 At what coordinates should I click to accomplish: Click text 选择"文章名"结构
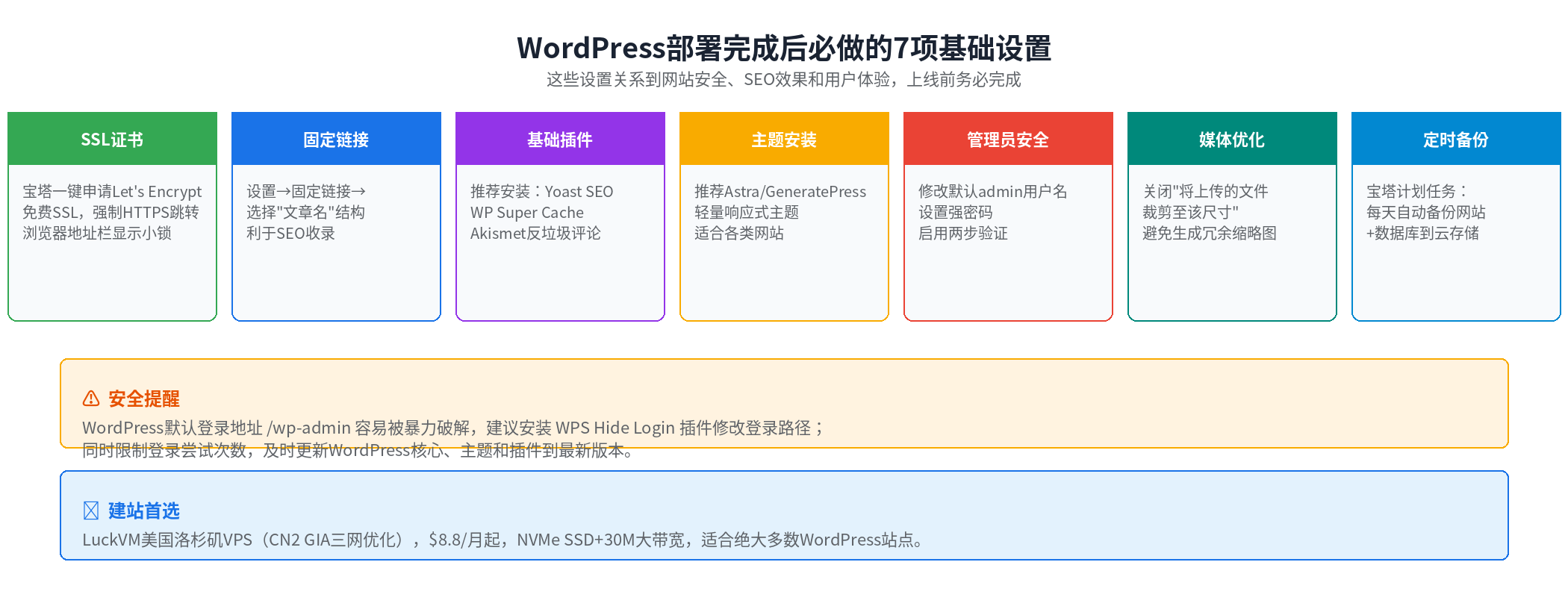coord(305,213)
